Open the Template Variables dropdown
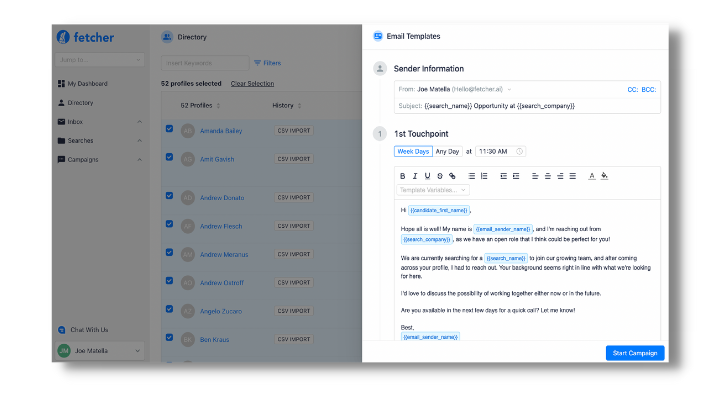This screenshot has height=405, width=720. coord(432,189)
